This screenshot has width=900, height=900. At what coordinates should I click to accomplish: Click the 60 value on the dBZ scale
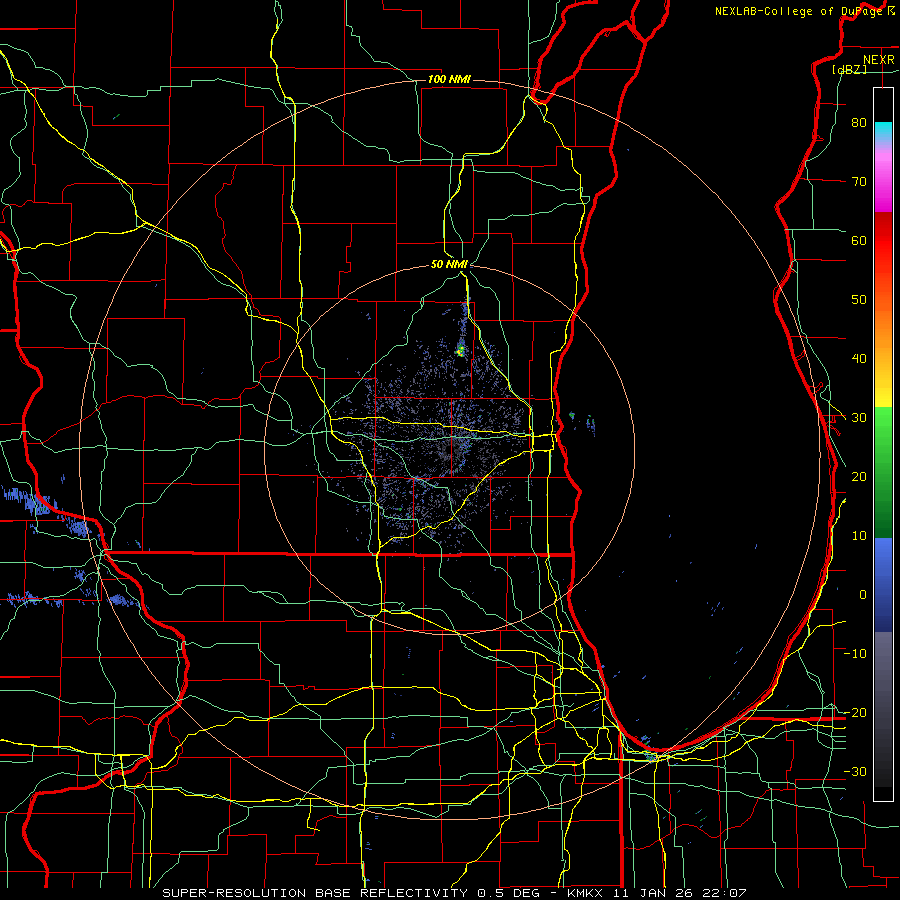pyautogui.click(x=859, y=240)
